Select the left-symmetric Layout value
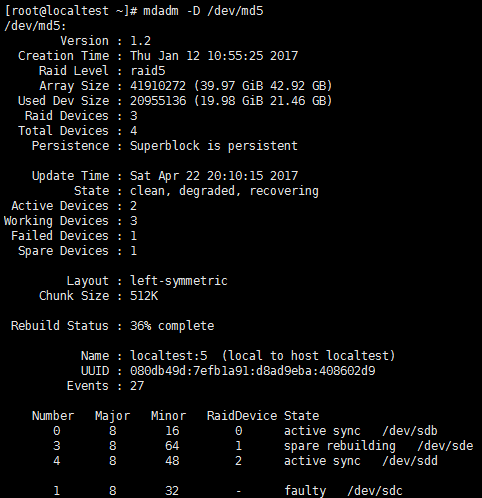Image resolution: width=482 pixels, height=498 pixels. [179, 281]
